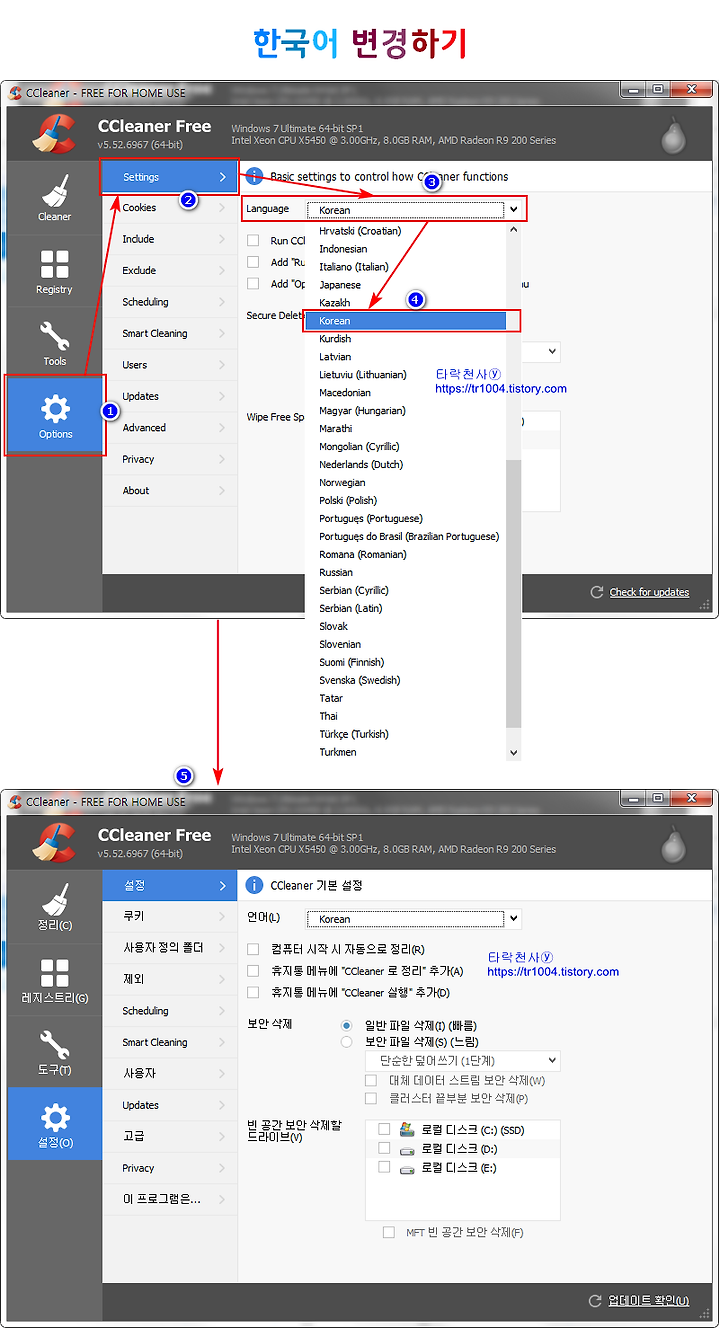Toggle 'Run CCl...' checkbox in English window
The image size is (720, 1328).
point(252,240)
